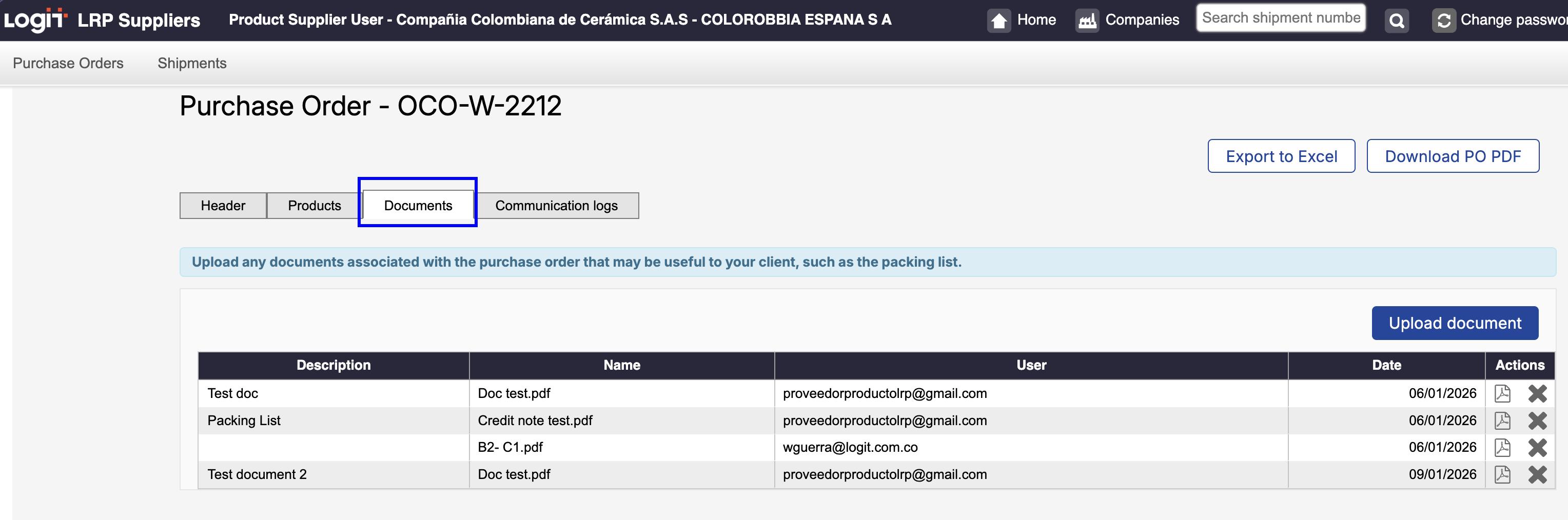The width and height of the screenshot is (1568, 520).
Task: Open the Shipments menu
Action: [x=192, y=63]
